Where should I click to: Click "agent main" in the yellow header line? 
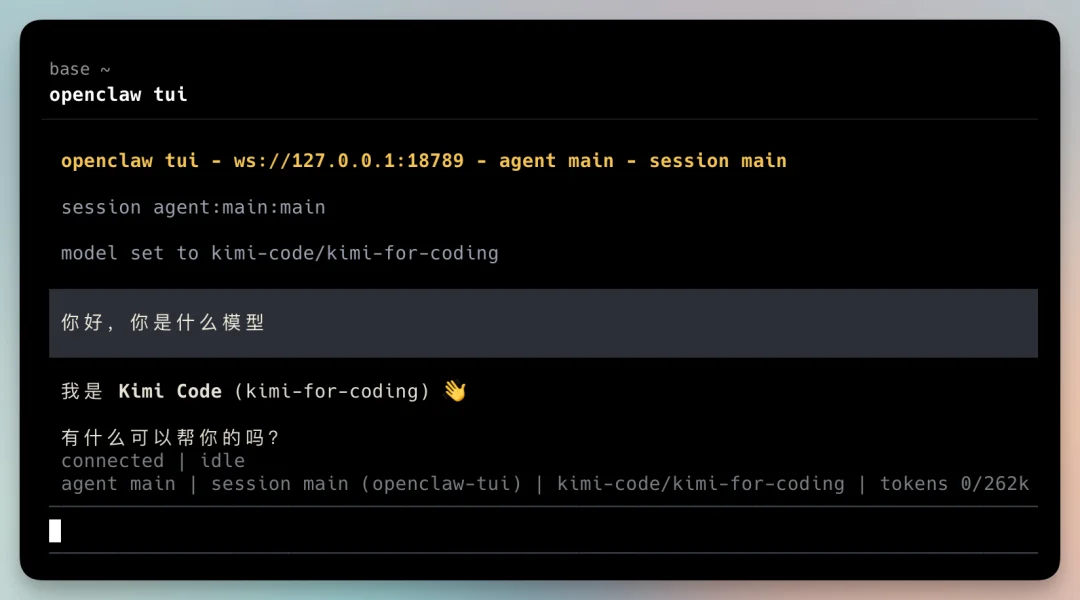[x=556, y=161]
